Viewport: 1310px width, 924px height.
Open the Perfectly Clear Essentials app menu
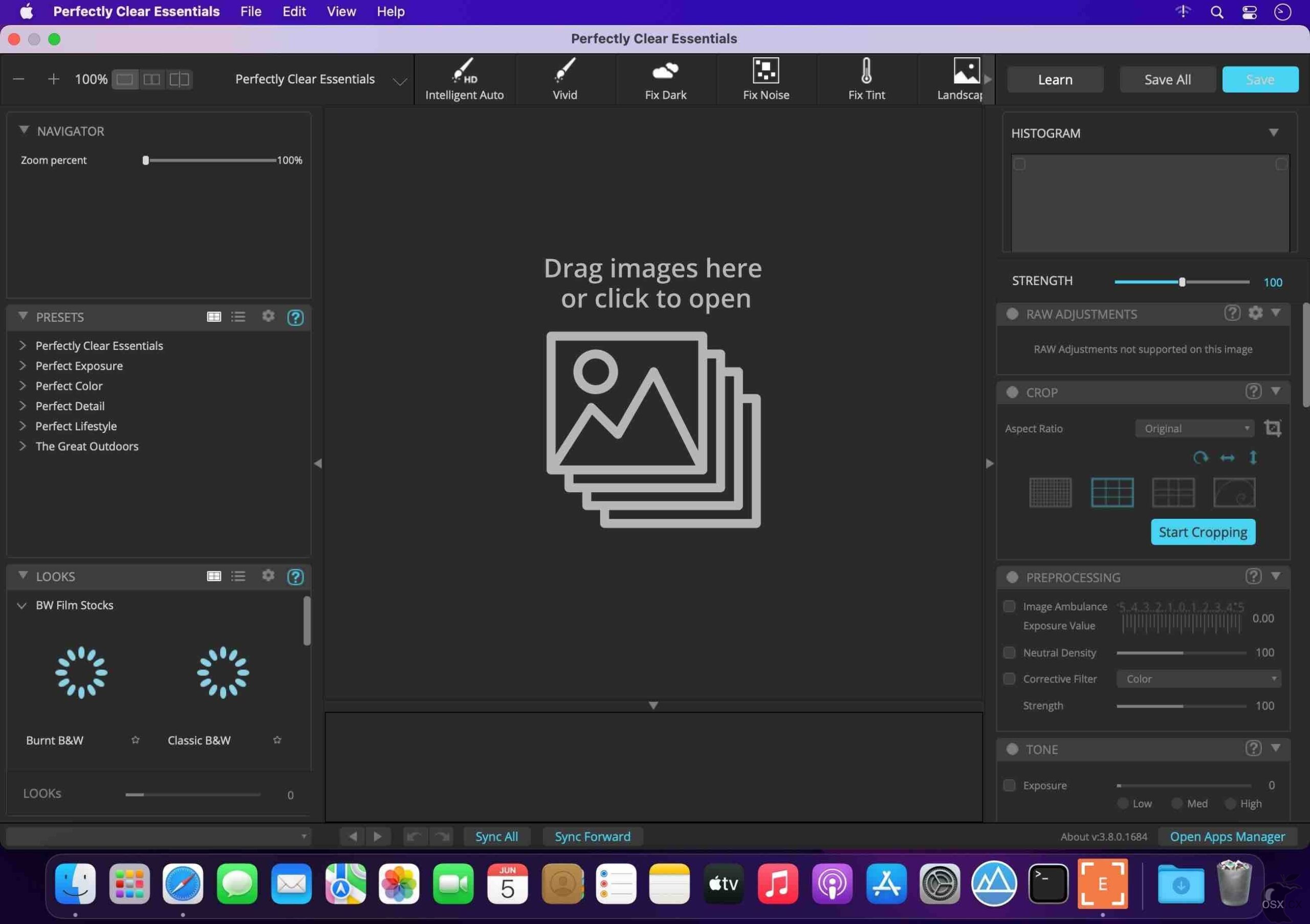click(136, 11)
